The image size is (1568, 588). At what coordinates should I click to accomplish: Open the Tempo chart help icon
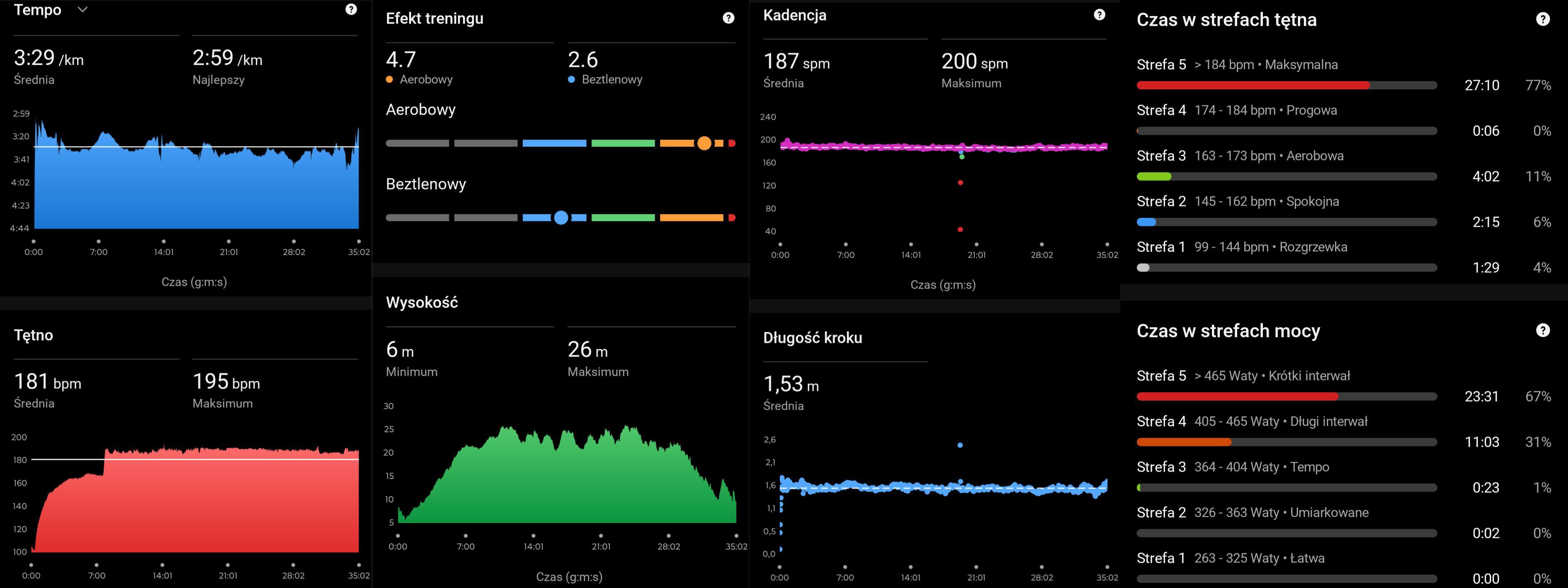(351, 9)
